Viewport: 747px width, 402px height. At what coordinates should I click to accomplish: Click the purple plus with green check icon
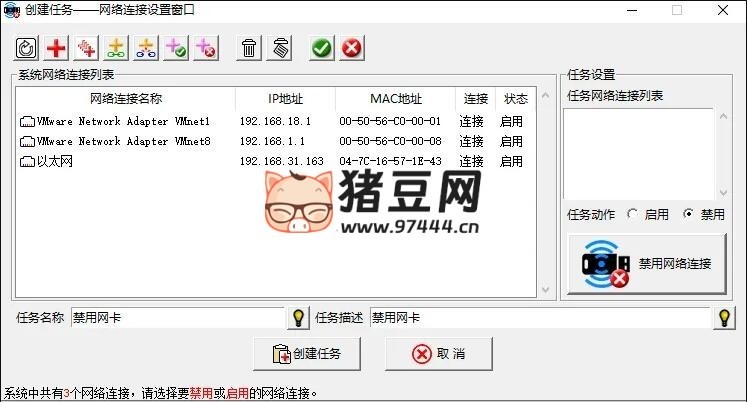[x=176, y=47]
